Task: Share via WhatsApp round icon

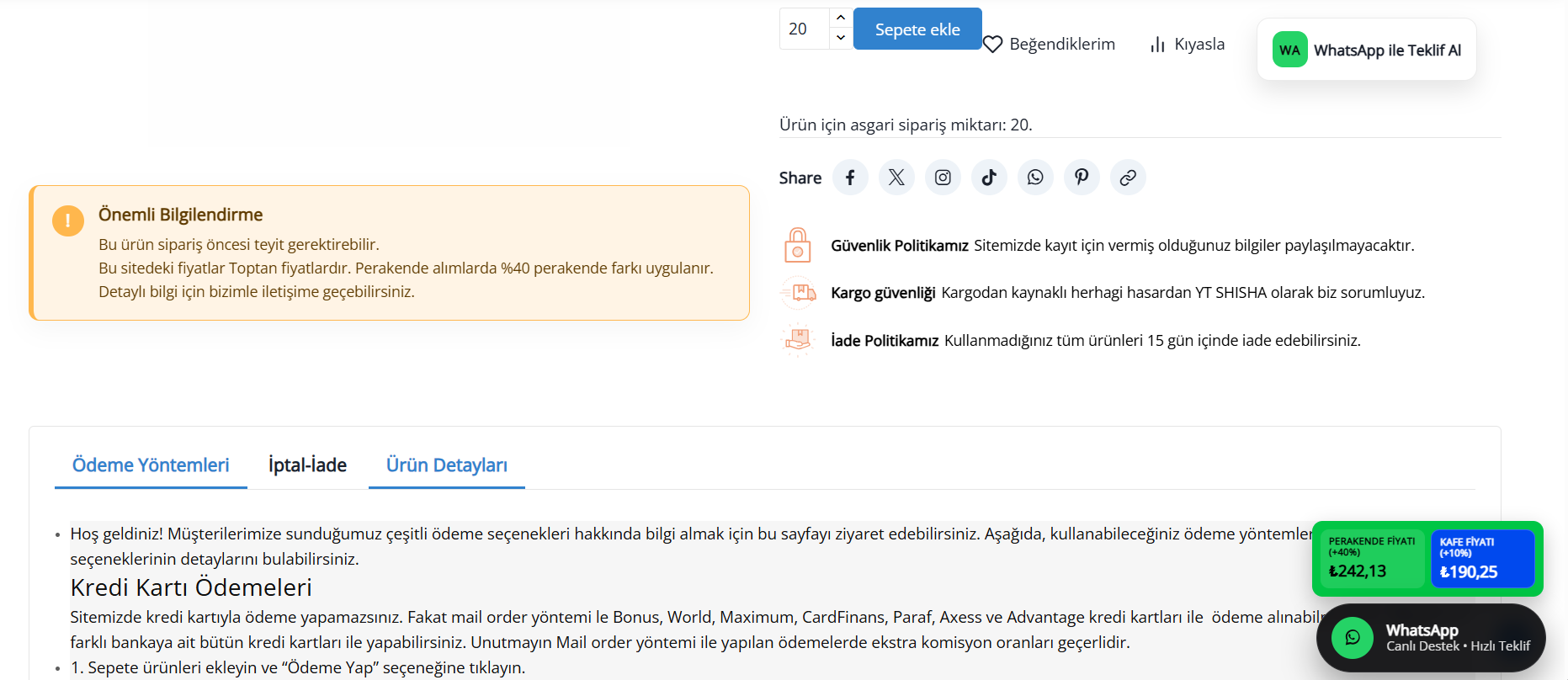Action: 1035,178
